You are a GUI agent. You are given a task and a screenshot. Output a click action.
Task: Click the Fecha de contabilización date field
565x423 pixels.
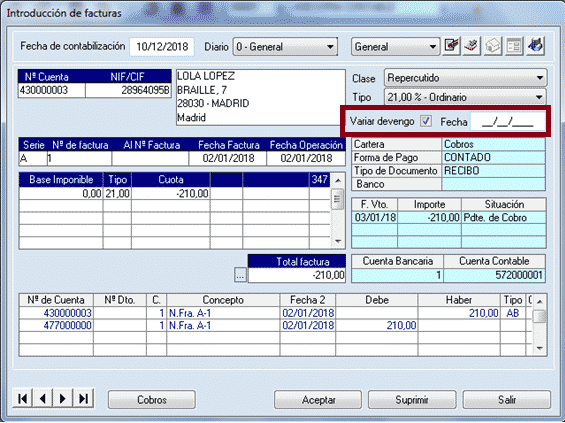click(162, 47)
